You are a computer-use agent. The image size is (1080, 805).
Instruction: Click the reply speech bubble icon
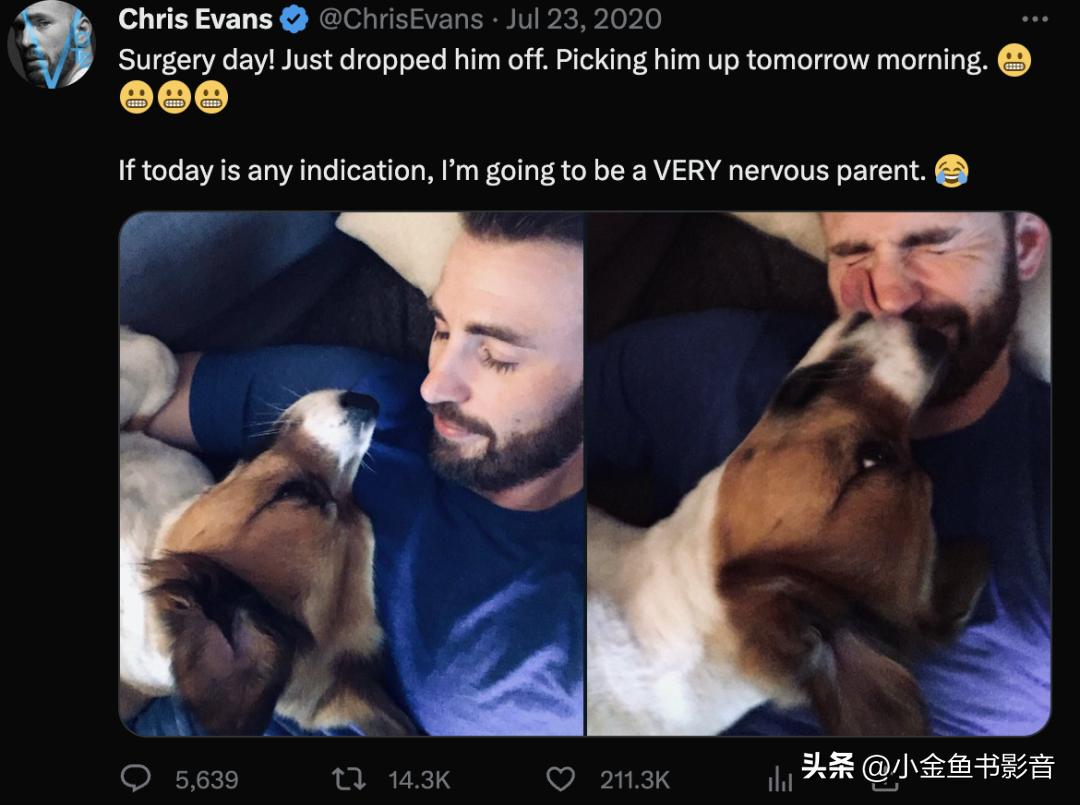[135, 778]
